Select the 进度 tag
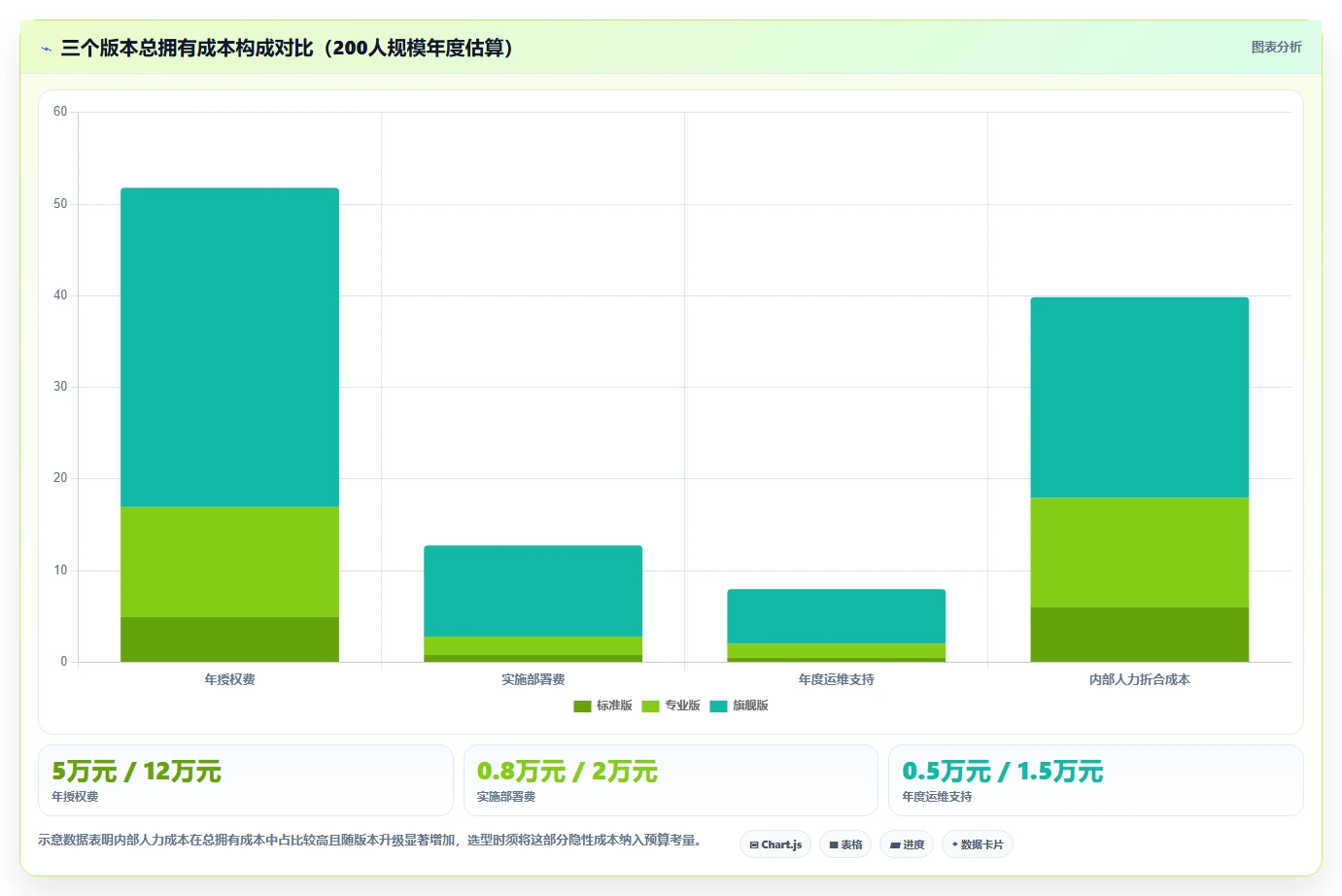The height and width of the screenshot is (896, 1342). tap(907, 844)
